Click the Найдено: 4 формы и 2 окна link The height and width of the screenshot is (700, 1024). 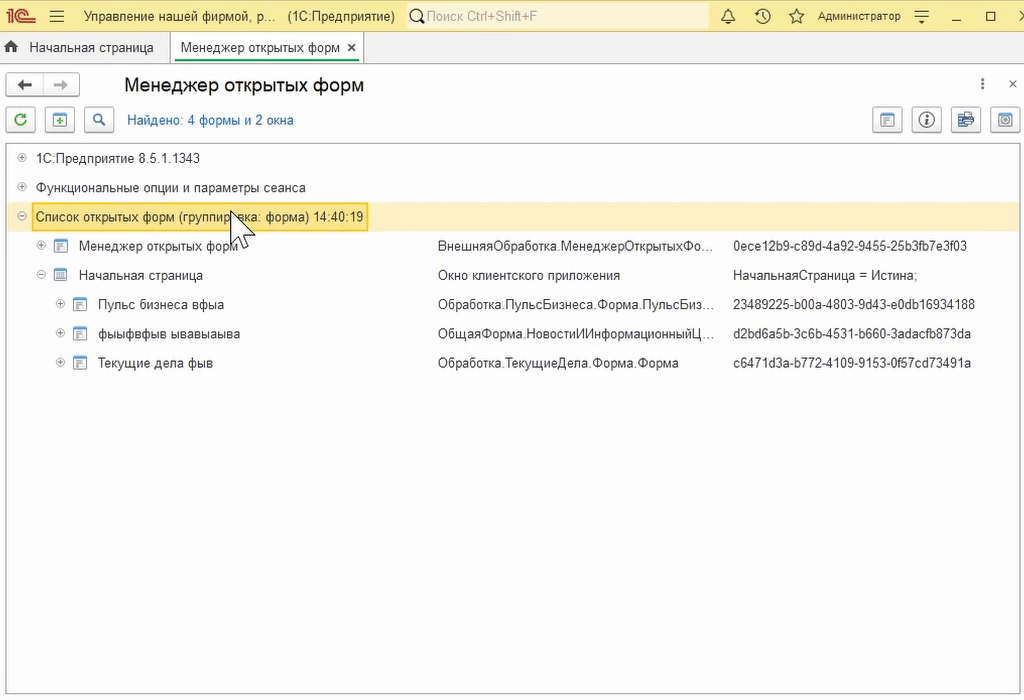[x=210, y=120]
